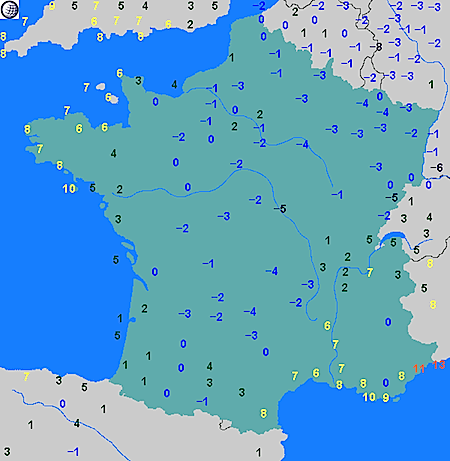Click the black -8 reading near Luxembourg

(x=376, y=47)
